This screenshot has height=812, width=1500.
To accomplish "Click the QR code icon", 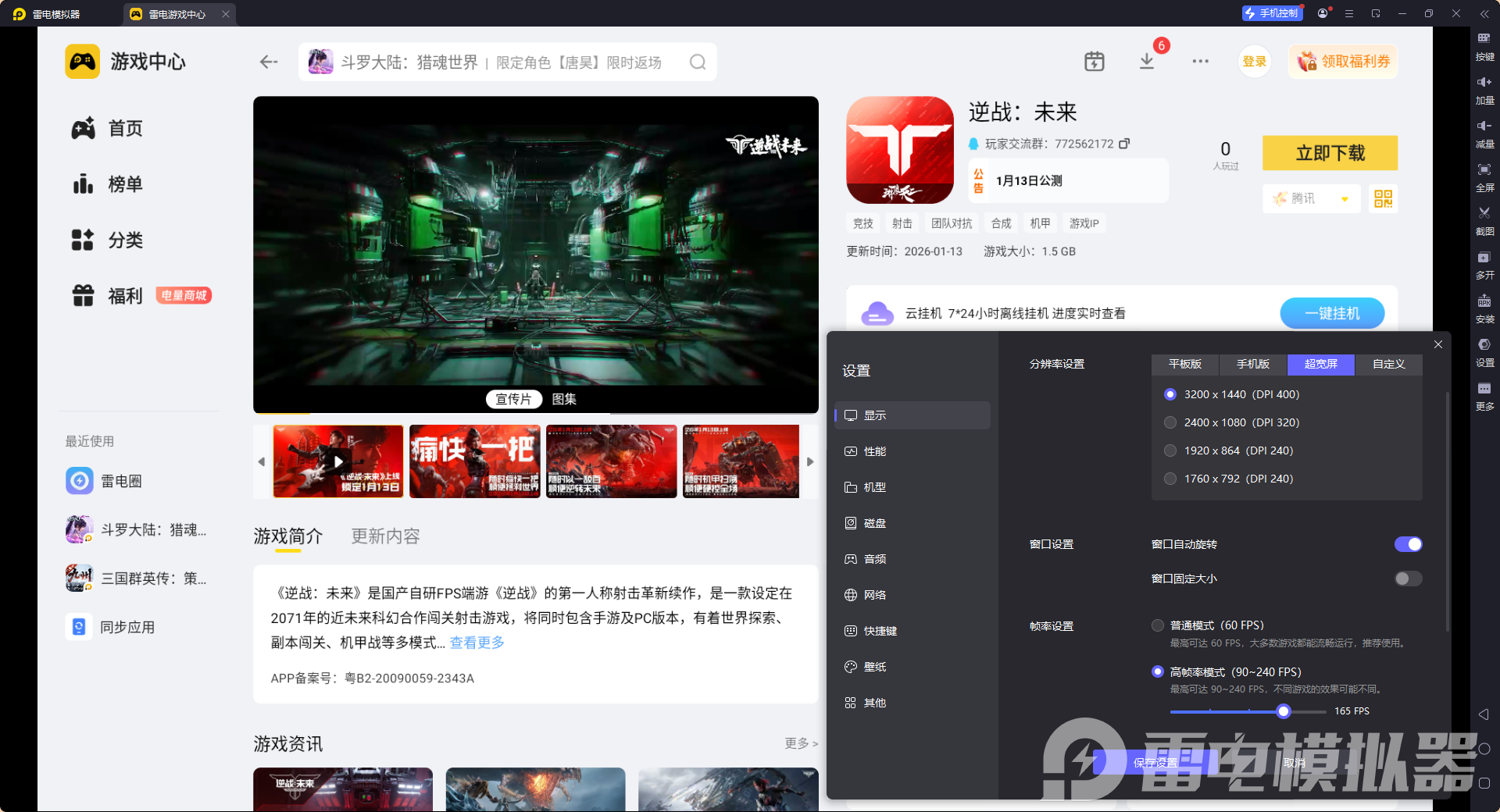I will pyautogui.click(x=1383, y=198).
